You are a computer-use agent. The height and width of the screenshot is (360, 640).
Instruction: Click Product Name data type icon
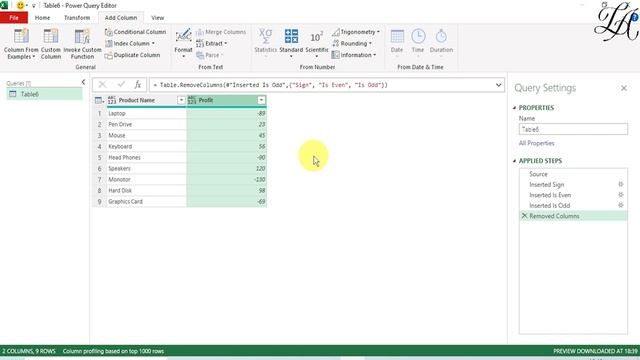112,100
